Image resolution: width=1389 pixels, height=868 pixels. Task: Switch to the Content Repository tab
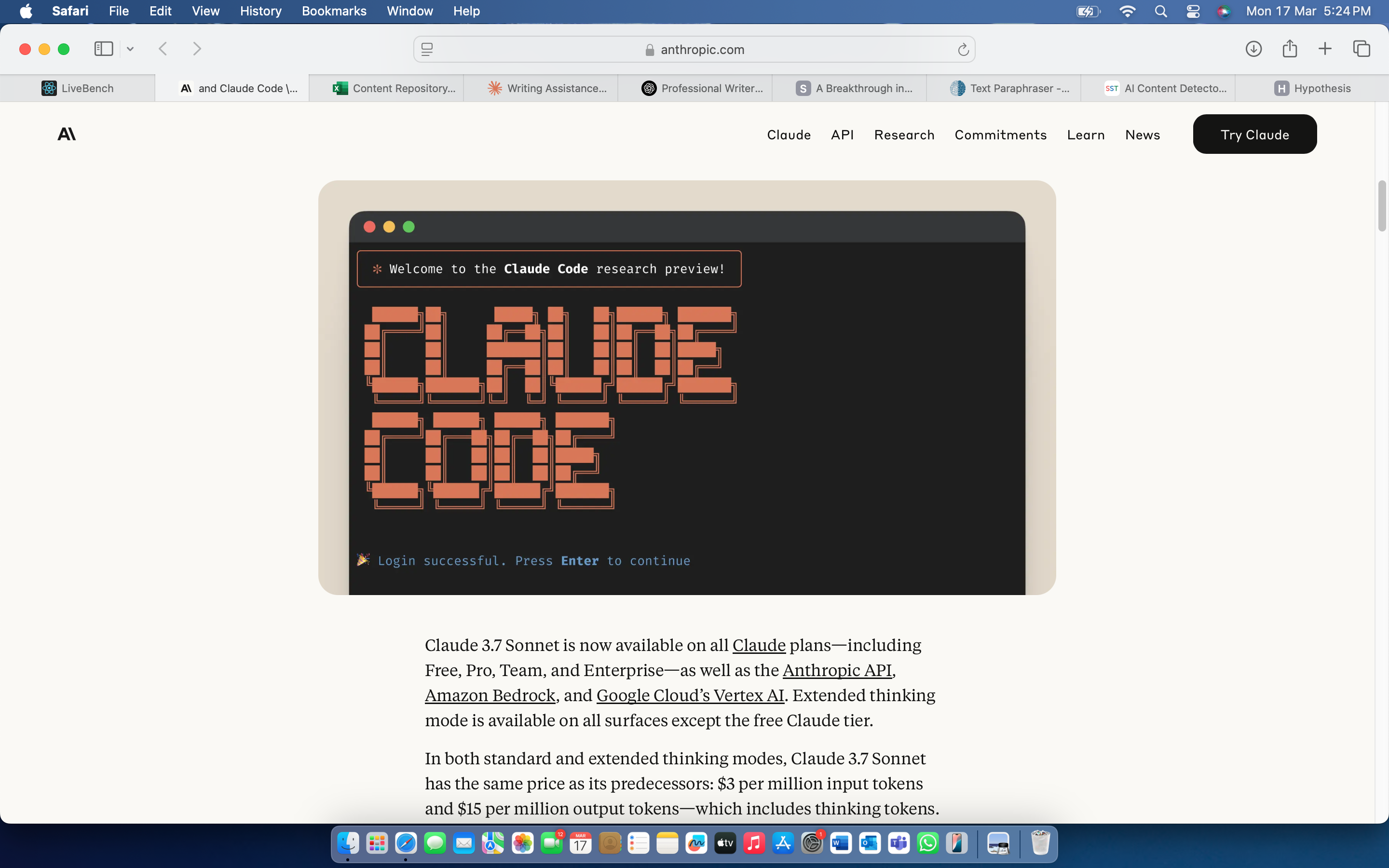[x=386, y=88]
